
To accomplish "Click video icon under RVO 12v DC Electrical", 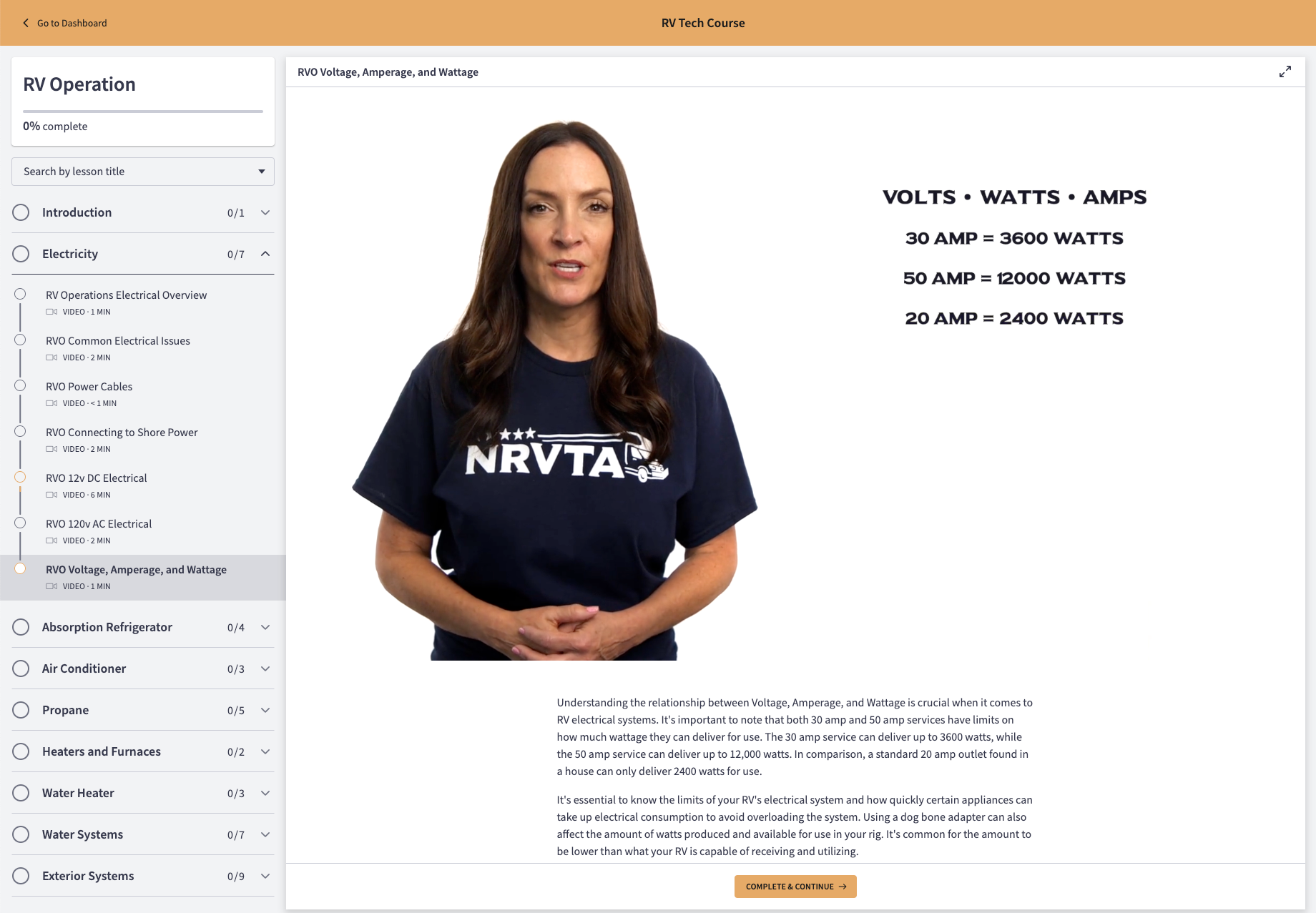I will pyautogui.click(x=51, y=495).
